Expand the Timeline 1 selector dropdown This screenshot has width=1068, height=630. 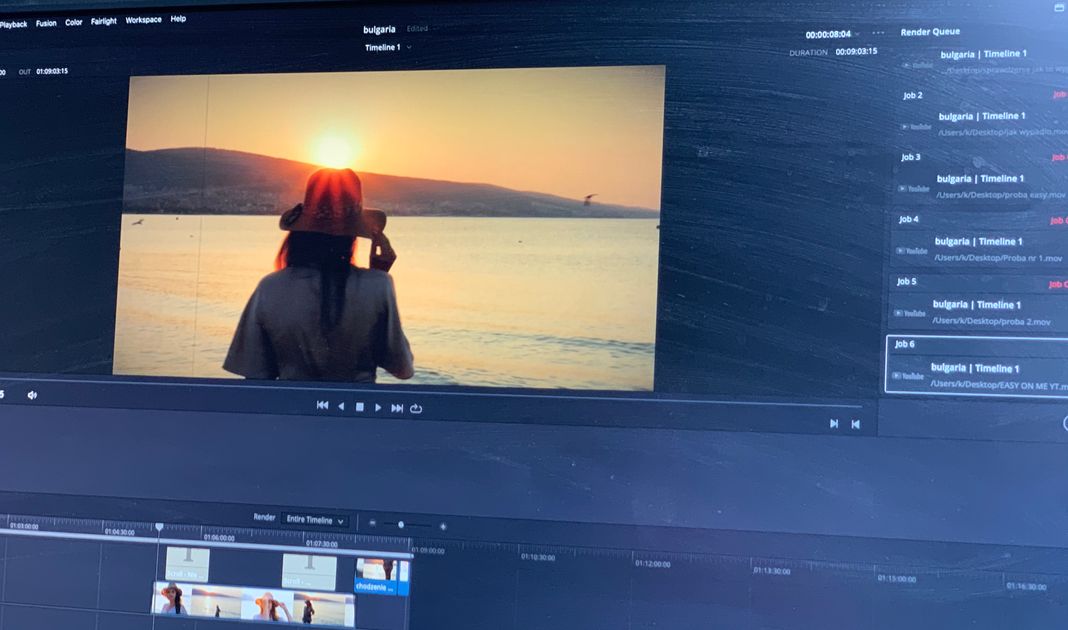pos(387,47)
